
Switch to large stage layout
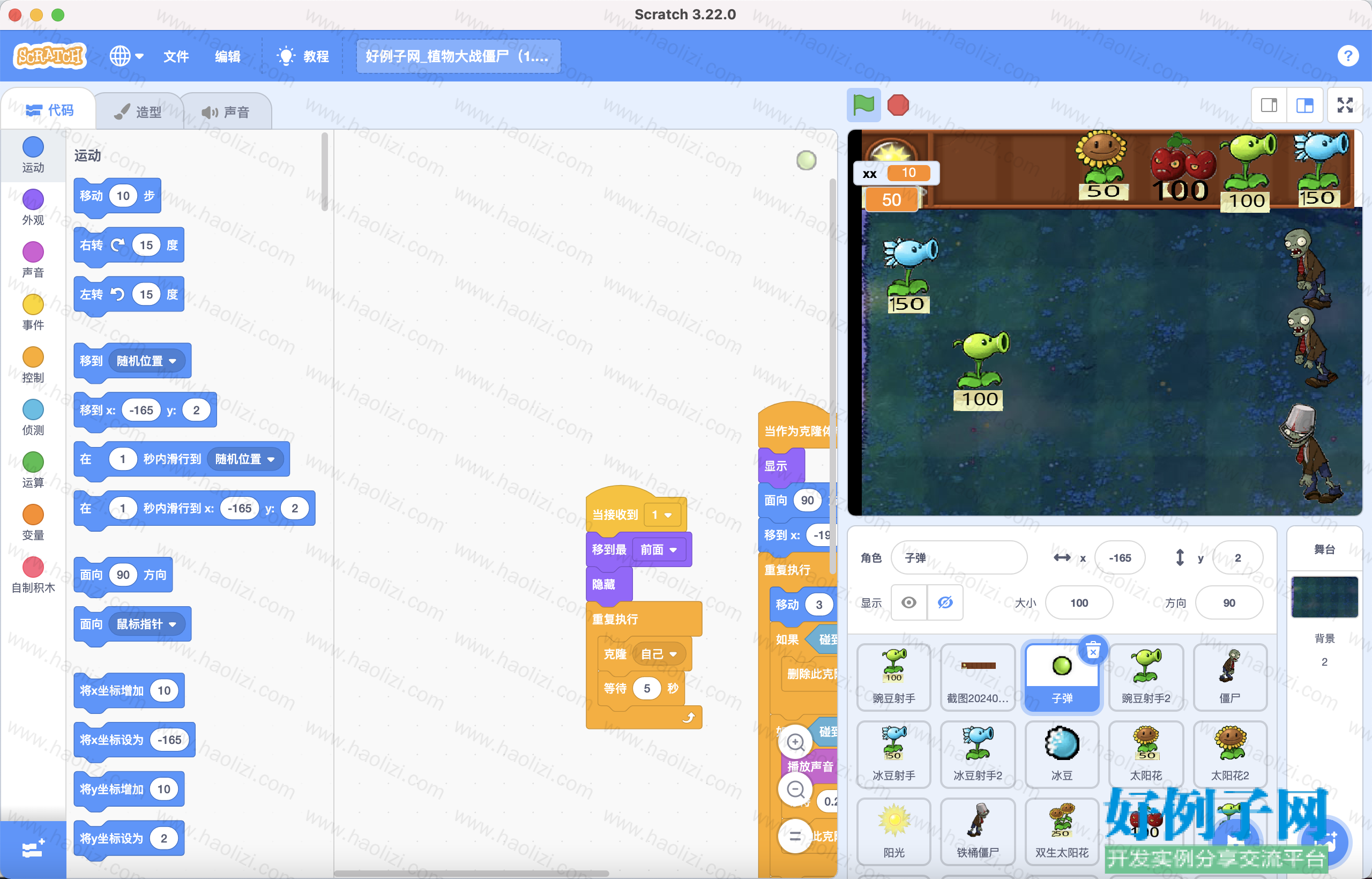pyautogui.click(x=1304, y=105)
